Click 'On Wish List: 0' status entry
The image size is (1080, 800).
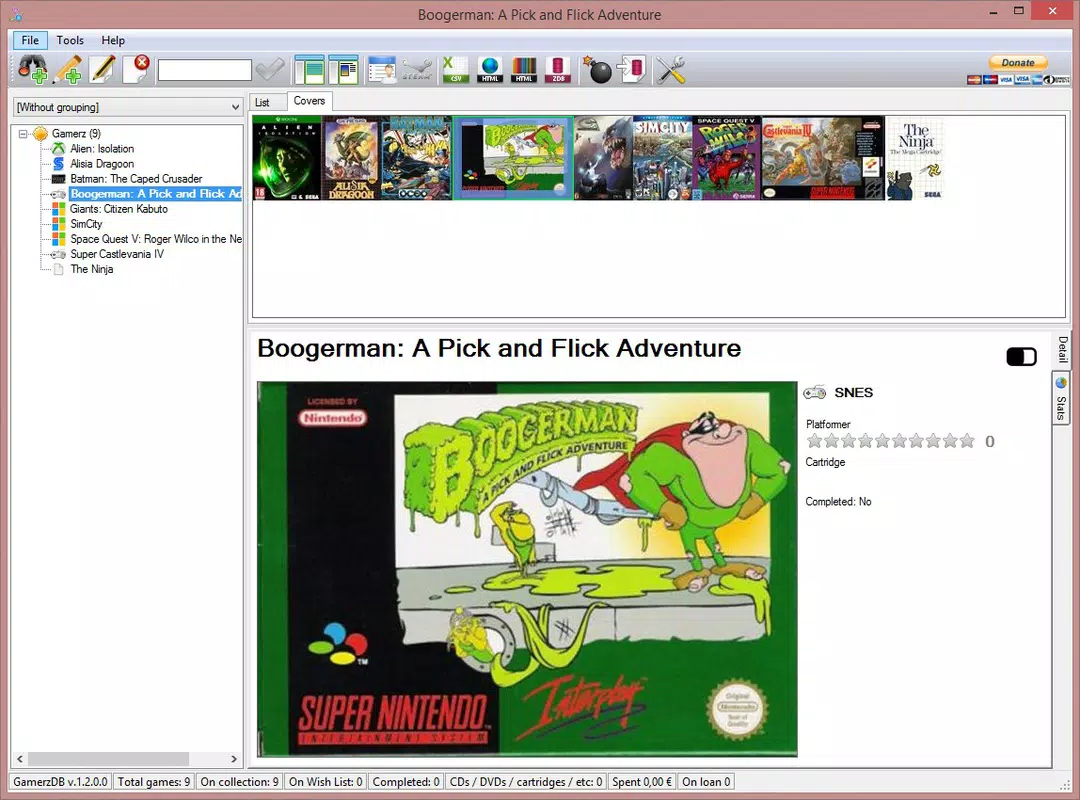325,782
